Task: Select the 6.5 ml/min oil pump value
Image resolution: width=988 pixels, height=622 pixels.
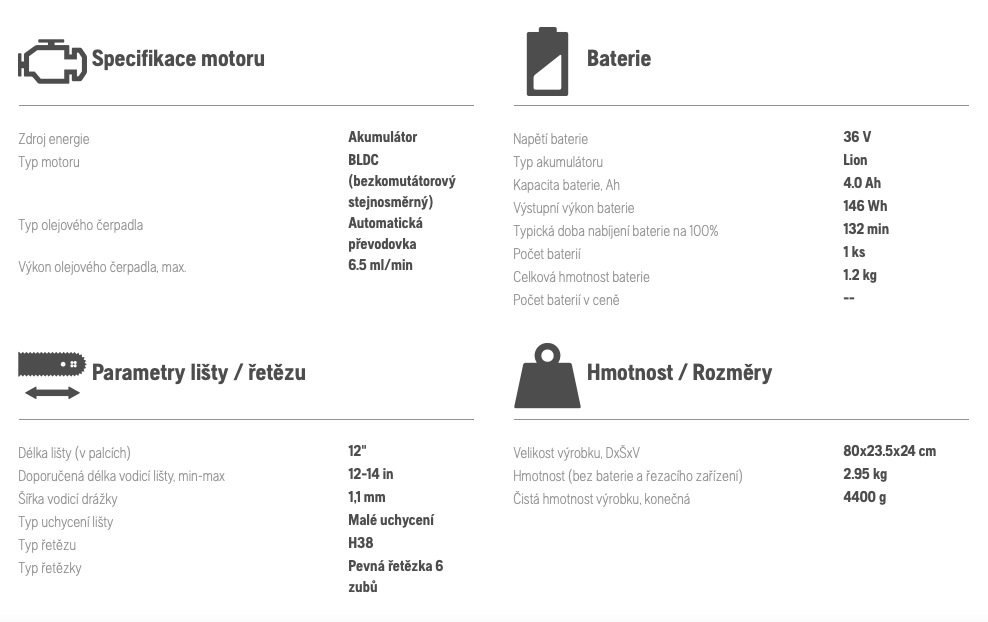Action: [x=381, y=265]
